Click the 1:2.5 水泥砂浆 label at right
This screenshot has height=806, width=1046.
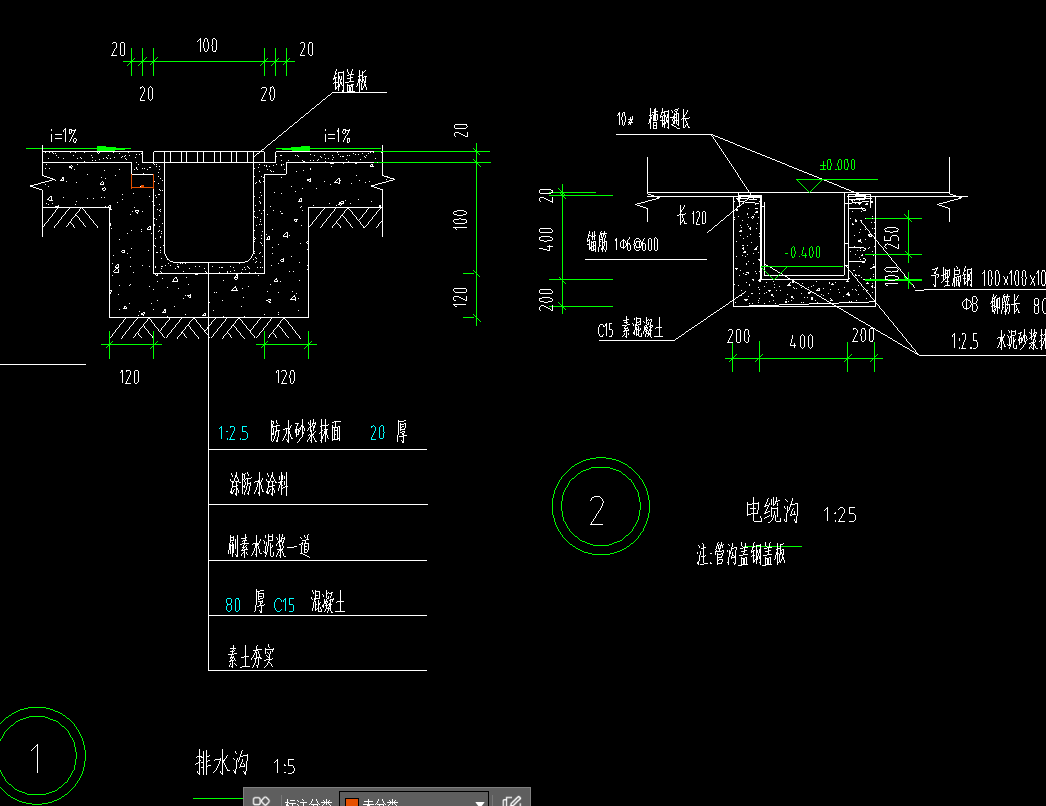tap(998, 341)
